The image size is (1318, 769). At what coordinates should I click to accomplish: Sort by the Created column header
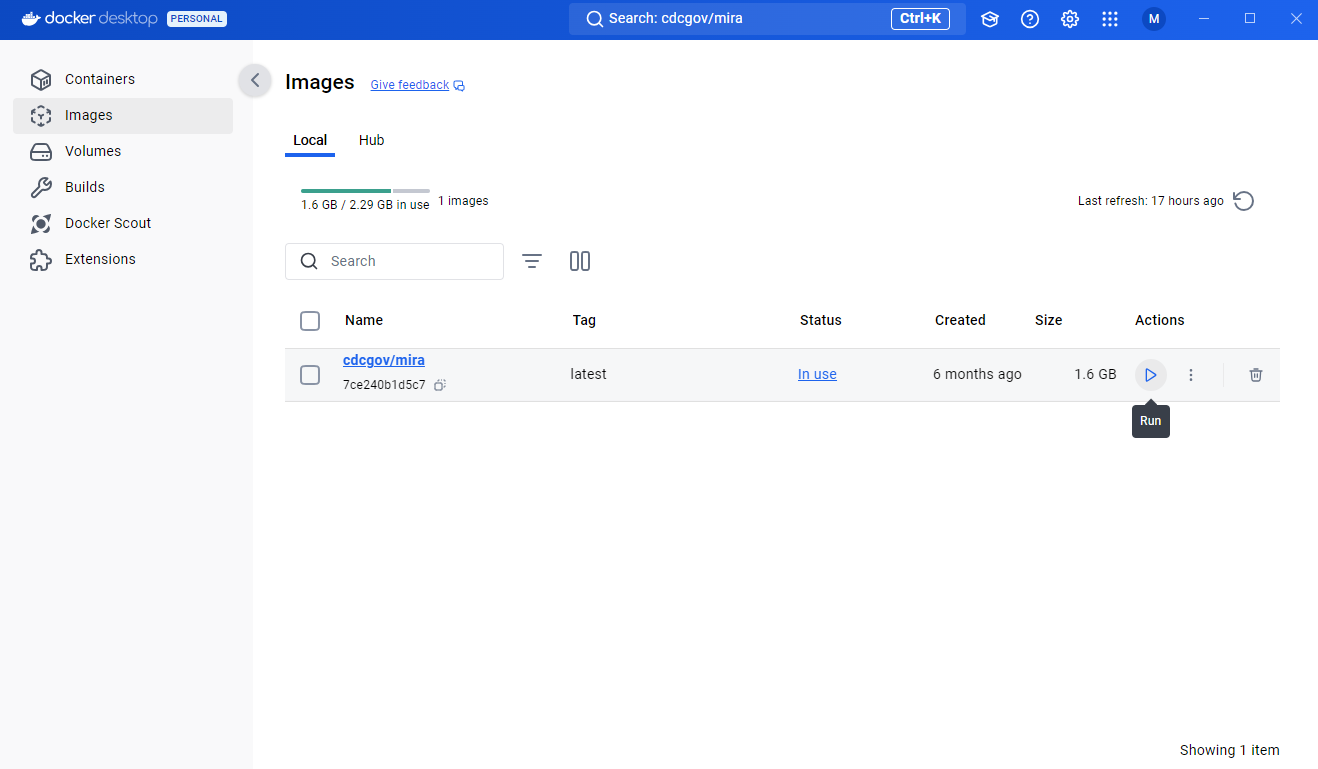pos(960,321)
